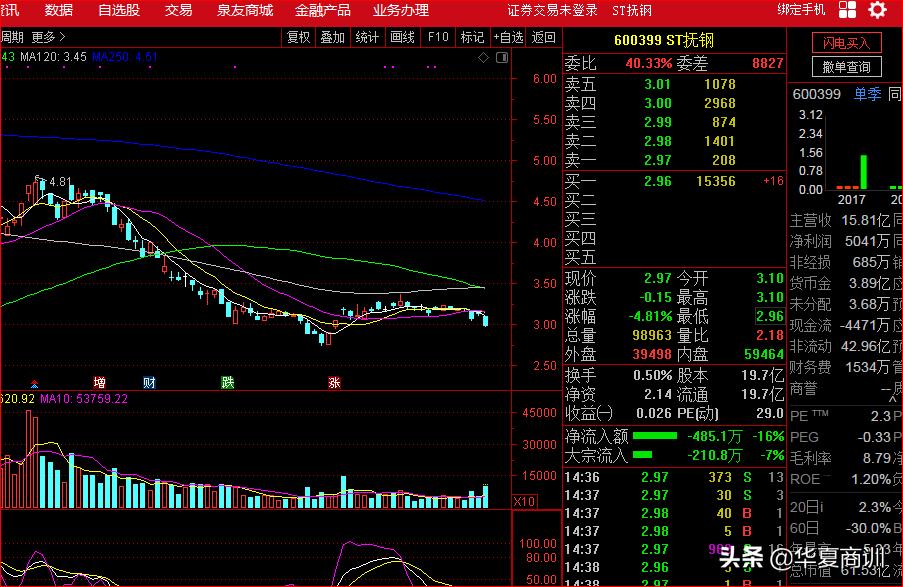Click the 14:38 trade row at 2.96

[674, 567]
